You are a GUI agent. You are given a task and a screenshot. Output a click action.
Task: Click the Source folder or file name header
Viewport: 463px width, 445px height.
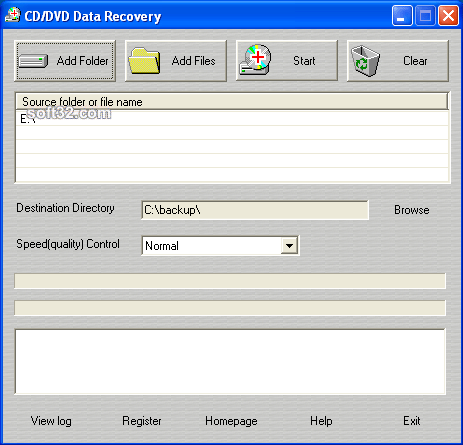click(x=232, y=102)
